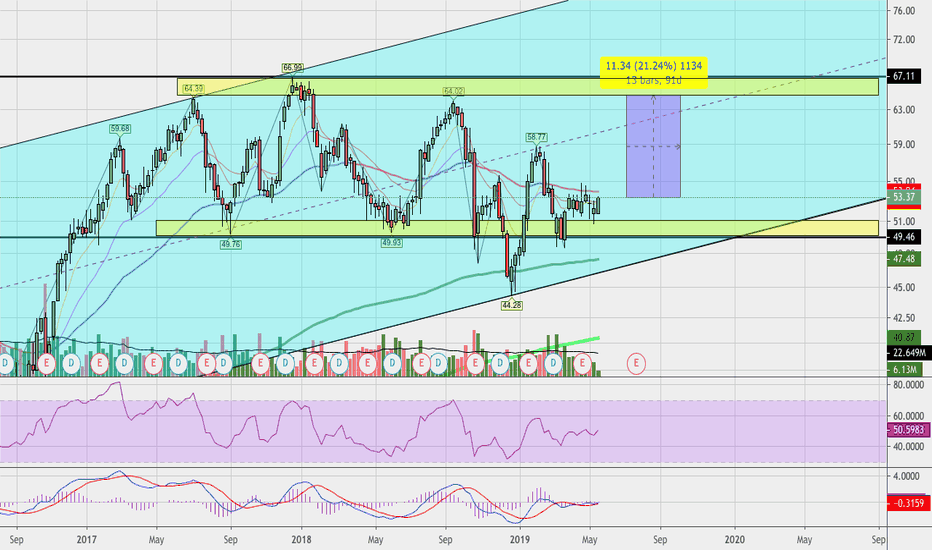Click the 22.649M volume average tag
The image size is (932, 550).
pyautogui.click(x=908, y=353)
